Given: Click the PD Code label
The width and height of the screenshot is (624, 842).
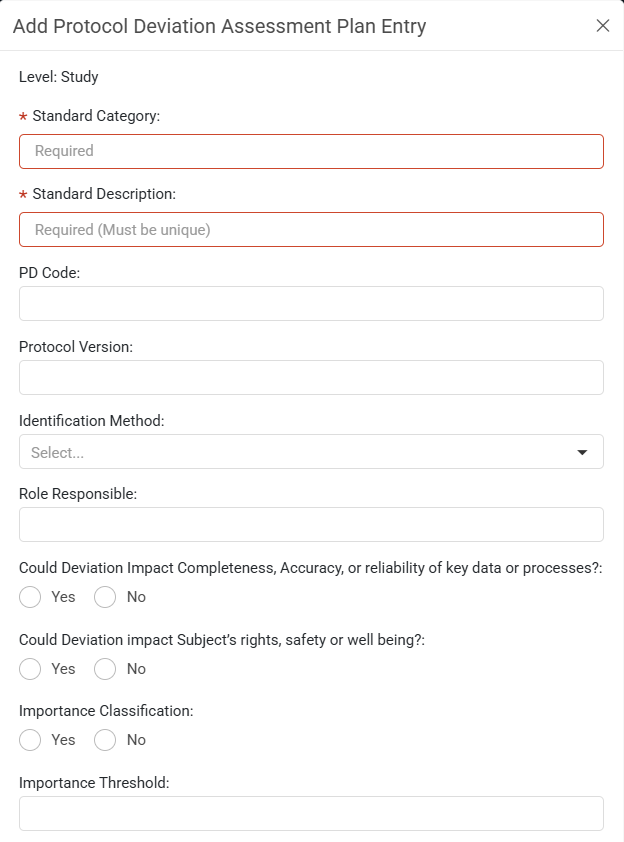Looking at the screenshot, I should (49, 273).
